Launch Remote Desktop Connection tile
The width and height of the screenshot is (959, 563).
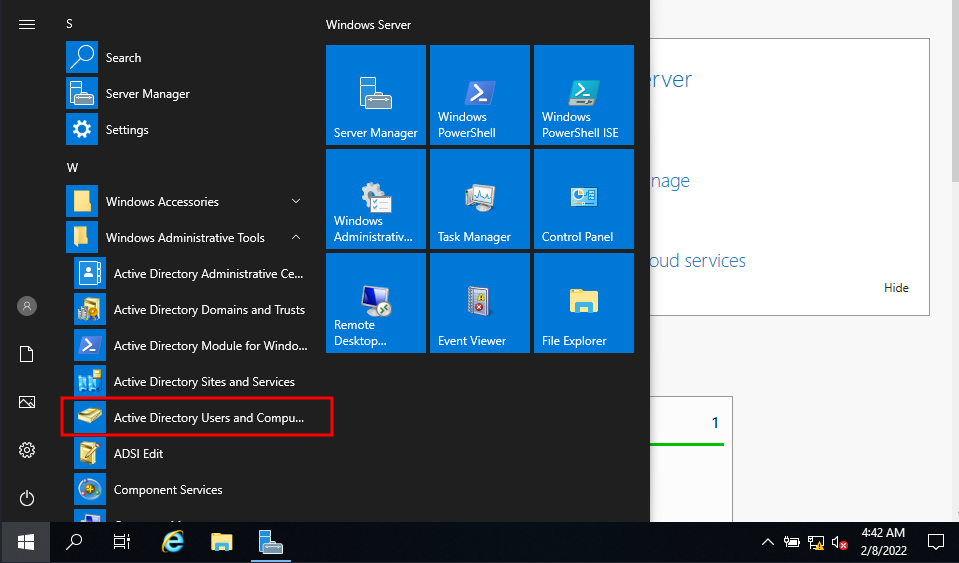tap(376, 303)
